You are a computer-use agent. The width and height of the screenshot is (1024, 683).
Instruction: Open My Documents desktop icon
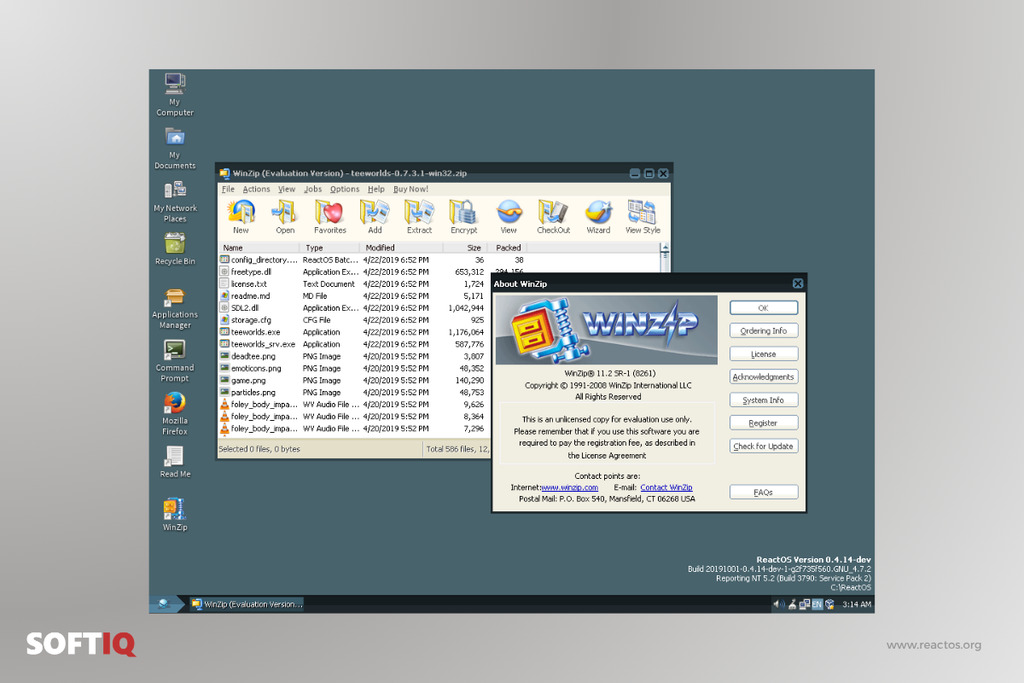point(174,148)
